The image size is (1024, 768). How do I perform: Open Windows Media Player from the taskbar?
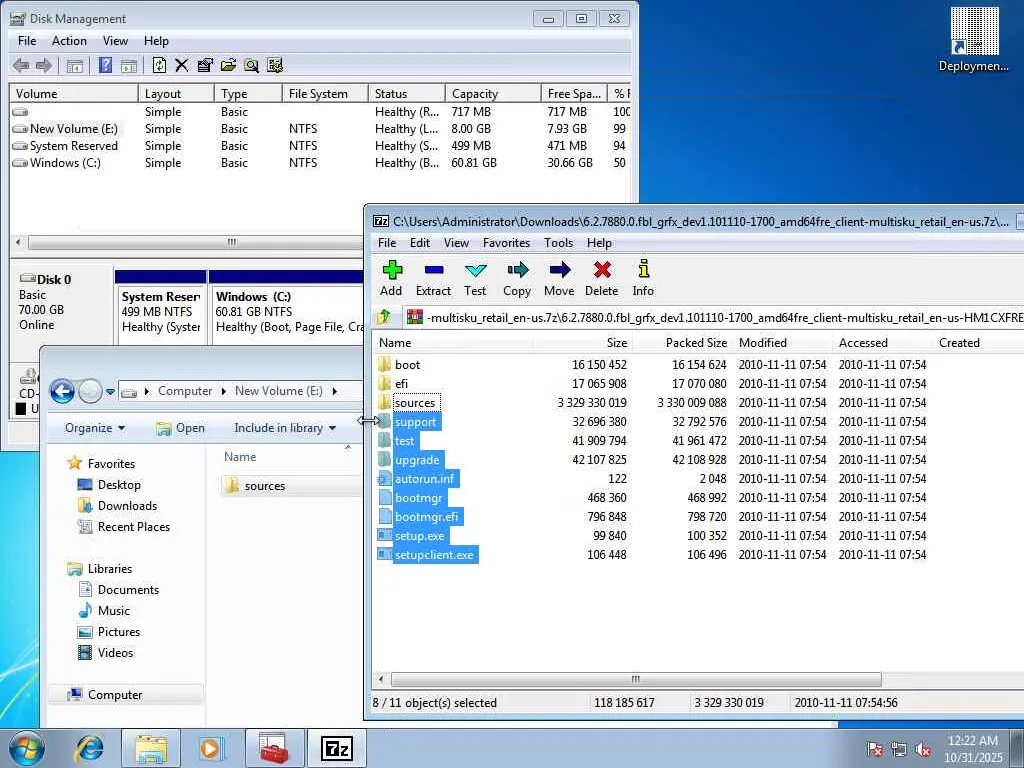pyautogui.click(x=210, y=748)
